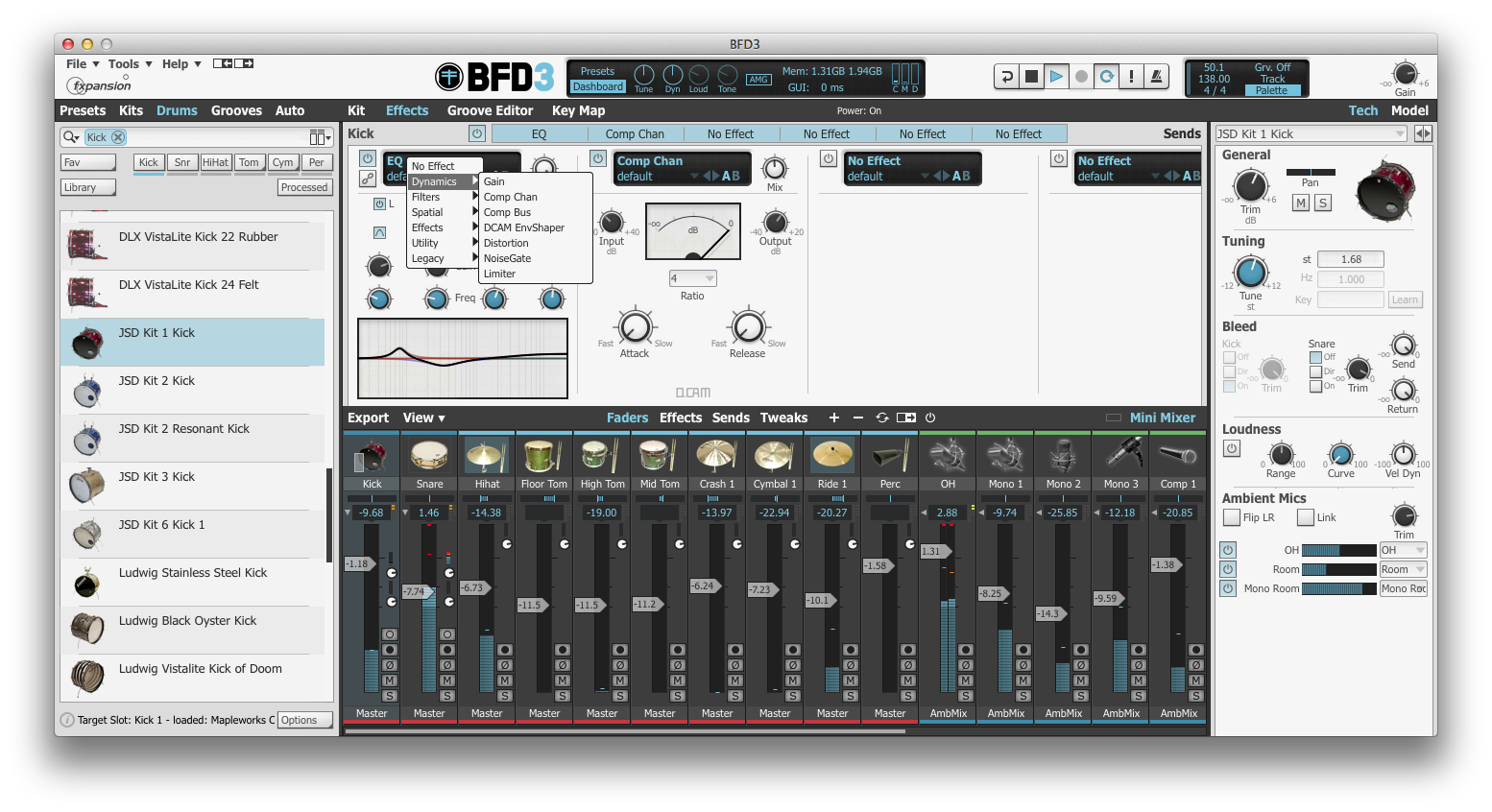Start playback with the transport play button
The height and width of the screenshot is (812, 1492).
[x=1056, y=77]
